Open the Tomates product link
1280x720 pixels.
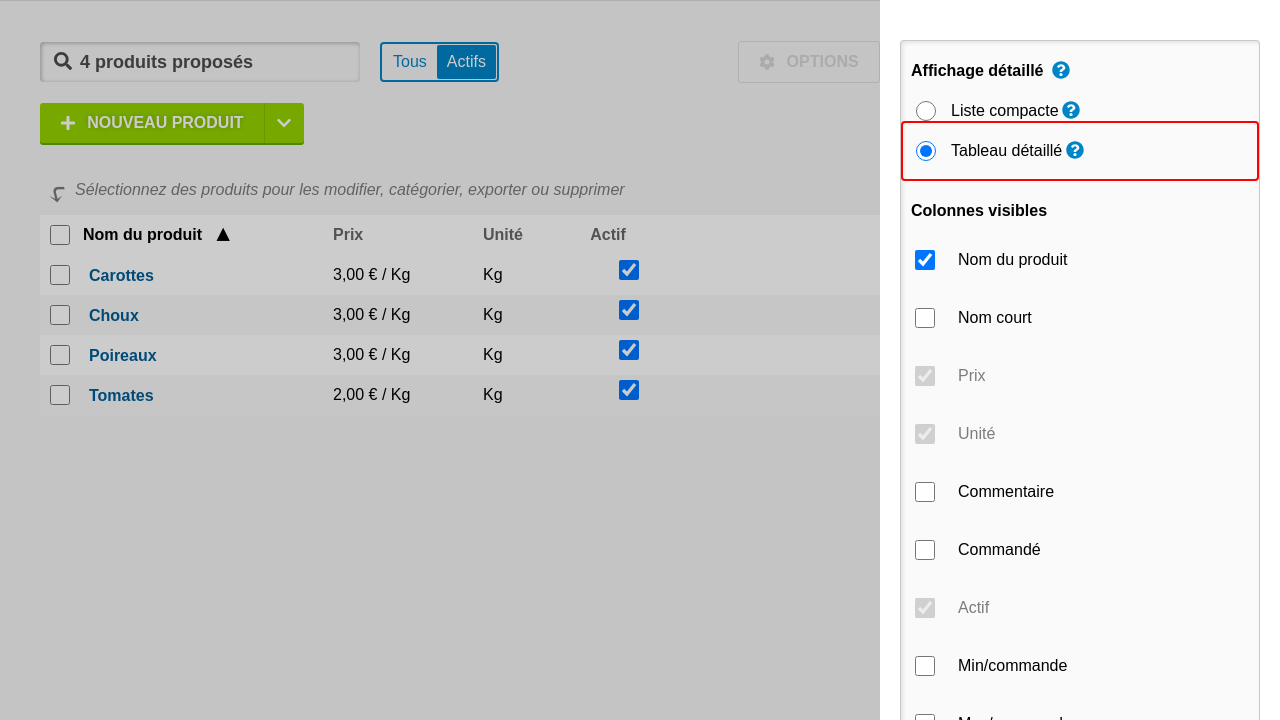[x=121, y=395]
